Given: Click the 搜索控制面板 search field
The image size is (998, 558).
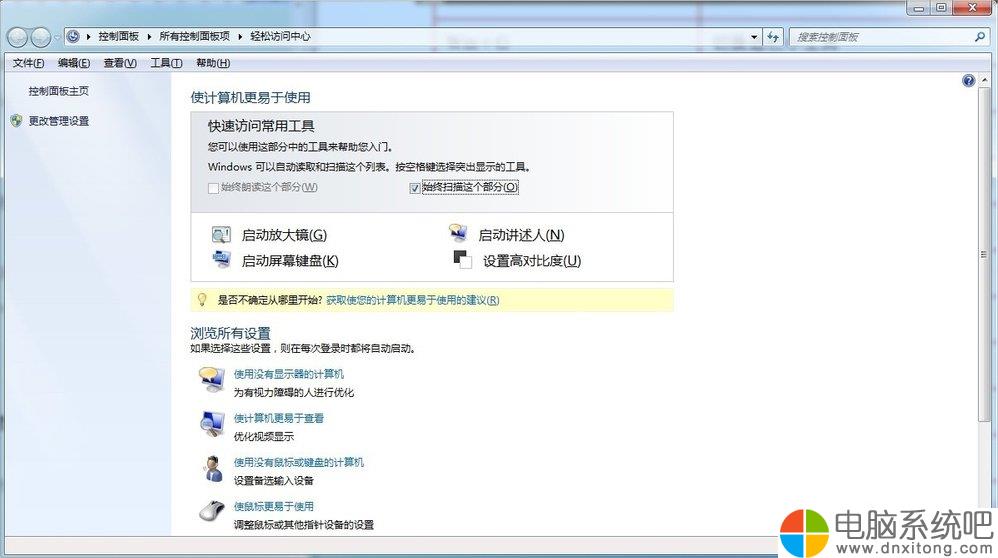Looking at the screenshot, I should pos(880,37).
